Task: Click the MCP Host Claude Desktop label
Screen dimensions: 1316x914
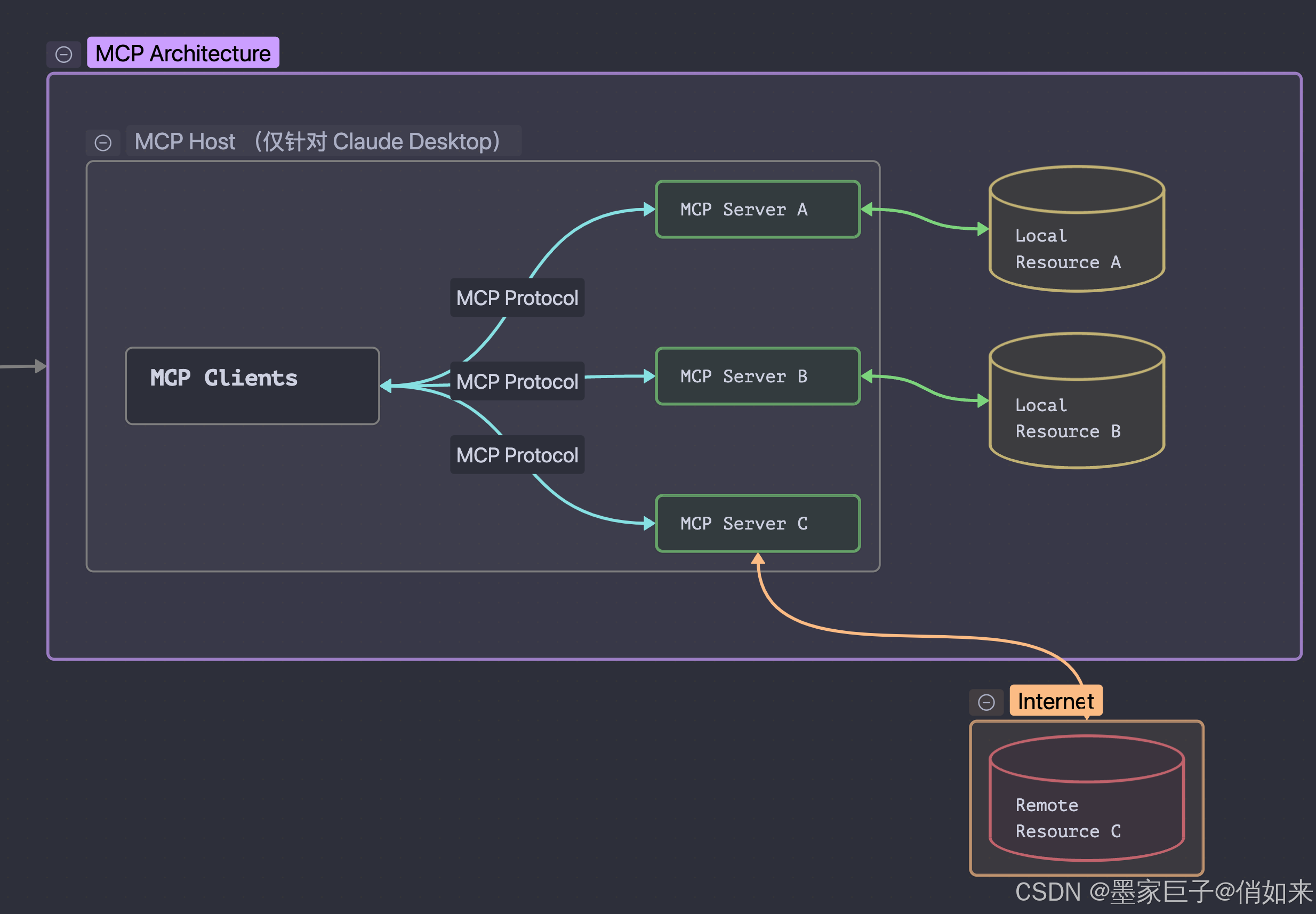Action: pyautogui.click(x=324, y=141)
